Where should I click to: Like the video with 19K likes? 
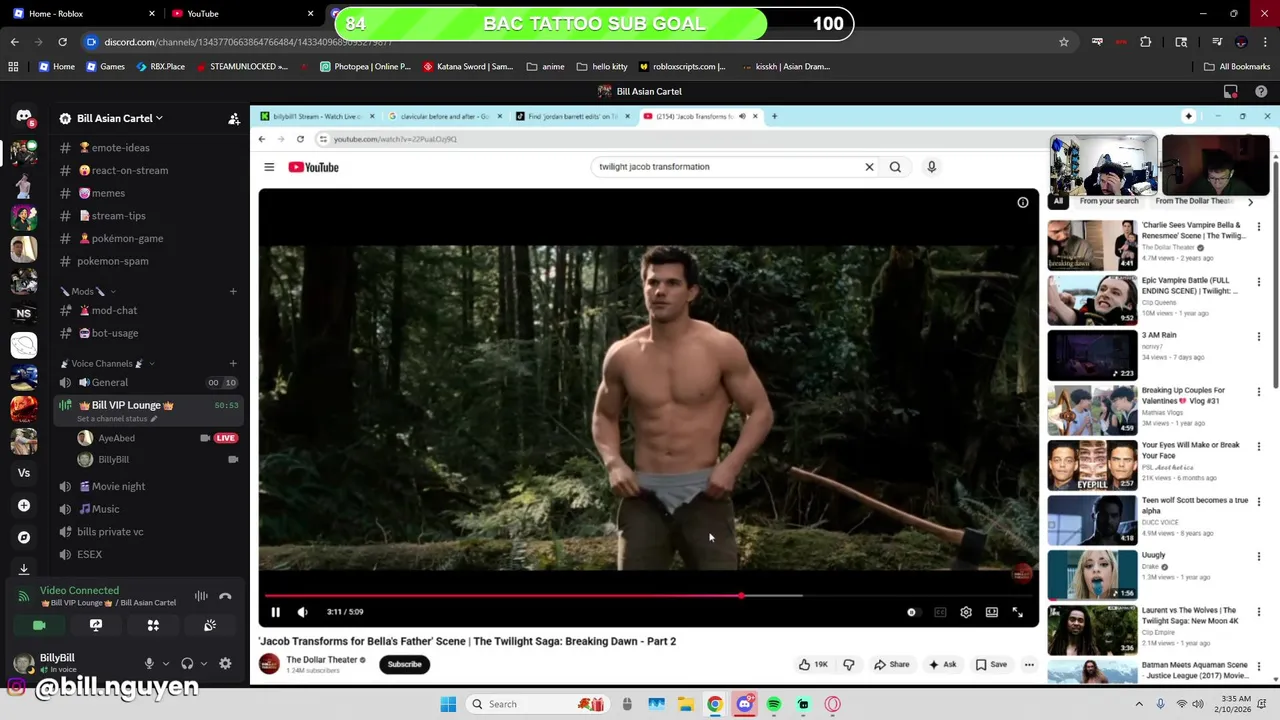[814, 664]
